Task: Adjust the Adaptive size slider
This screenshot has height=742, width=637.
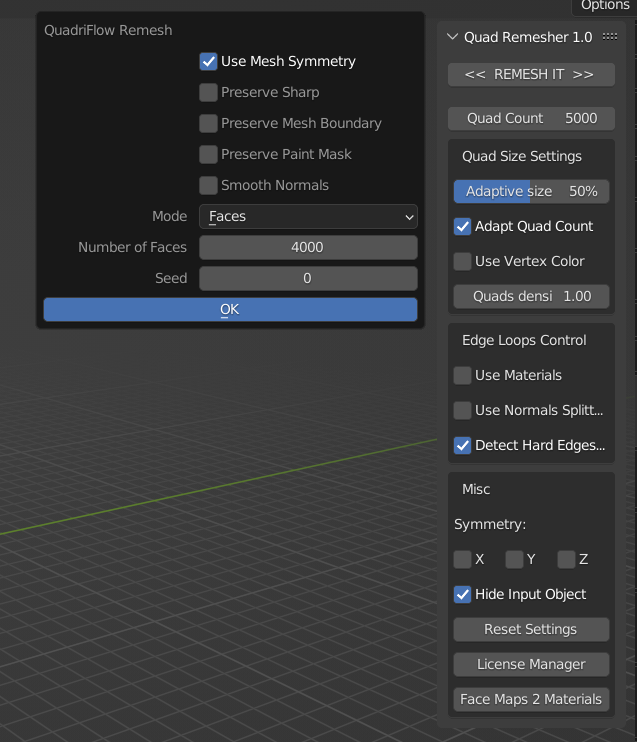Action: pos(531,191)
